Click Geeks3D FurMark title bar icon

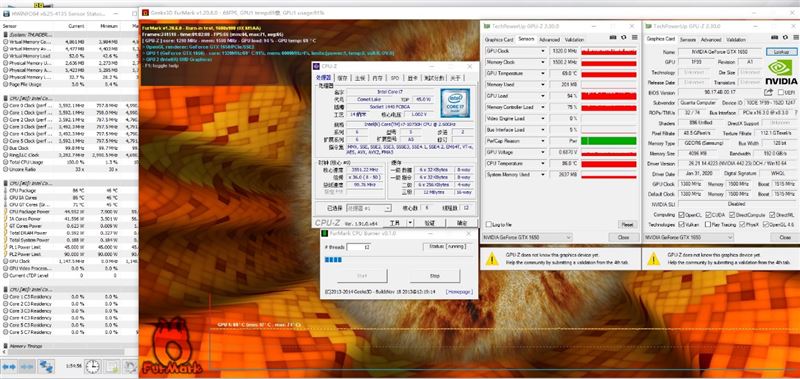(145, 12)
